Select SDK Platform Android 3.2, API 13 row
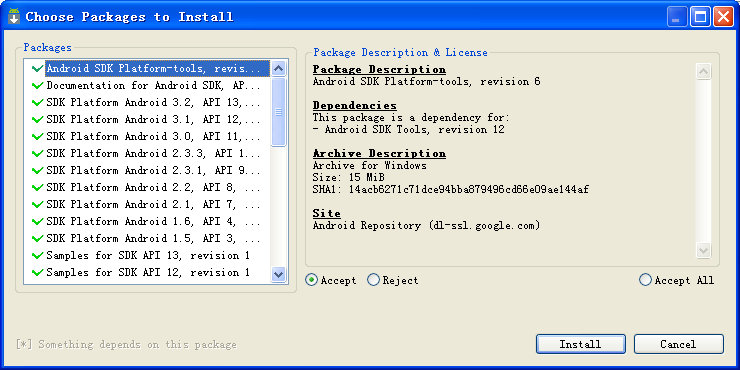Image resolution: width=740 pixels, height=370 pixels. coord(147,102)
